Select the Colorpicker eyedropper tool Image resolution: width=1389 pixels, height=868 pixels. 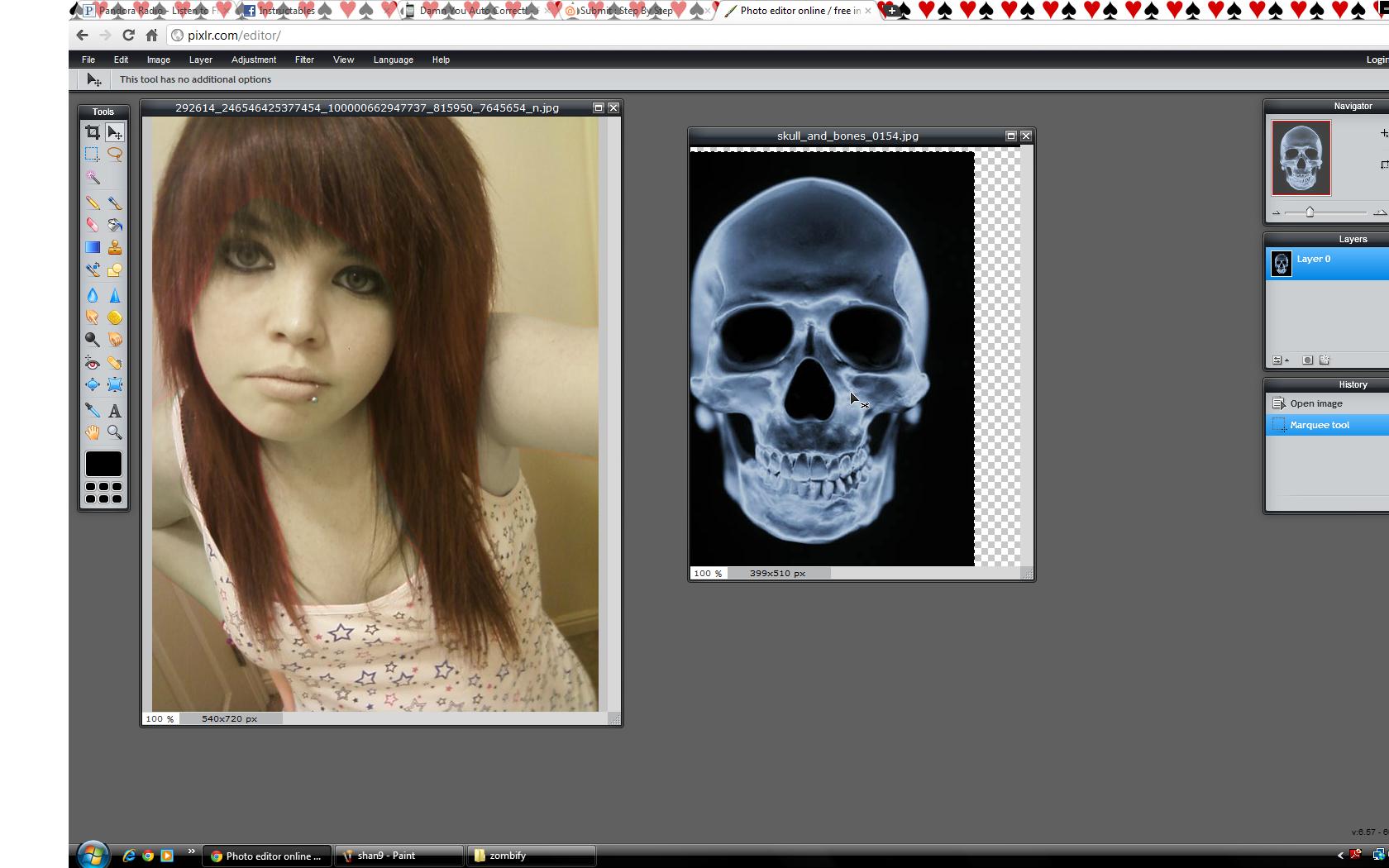(93, 410)
